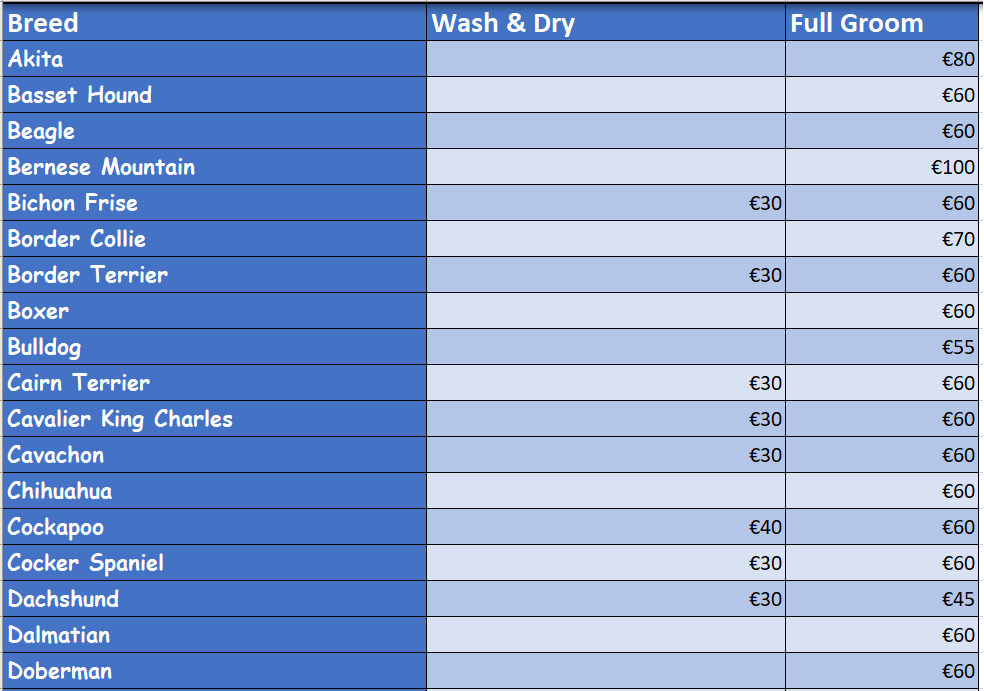Viewport: 984px width, 691px height.
Task: Select the Chihuahua breed cell
Action: [x=215, y=491]
